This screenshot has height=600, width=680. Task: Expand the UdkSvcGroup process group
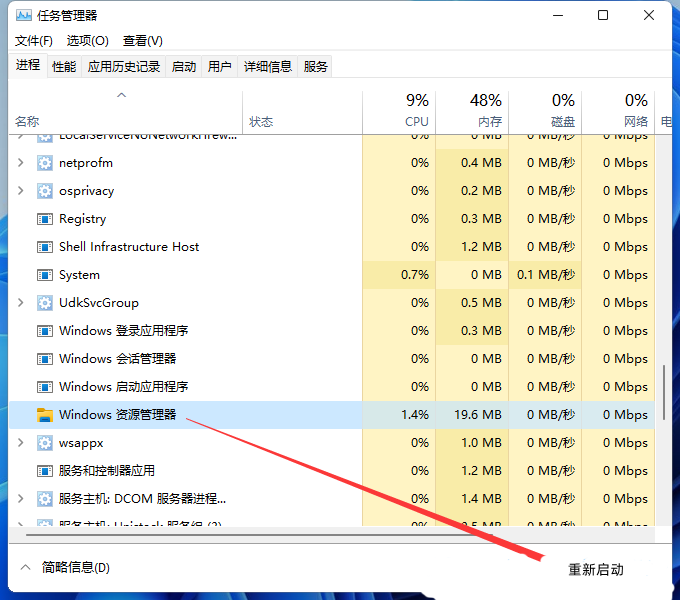pyautogui.click(x=22, y=303)
